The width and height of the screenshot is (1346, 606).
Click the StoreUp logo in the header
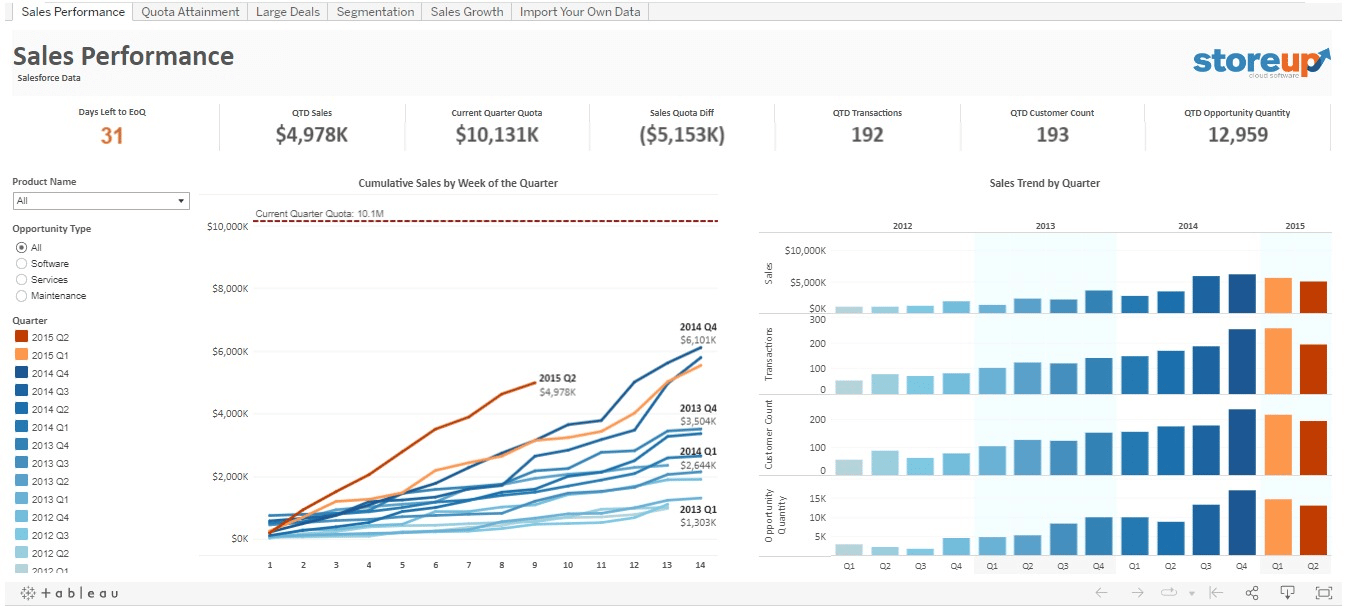[1261, 62]
